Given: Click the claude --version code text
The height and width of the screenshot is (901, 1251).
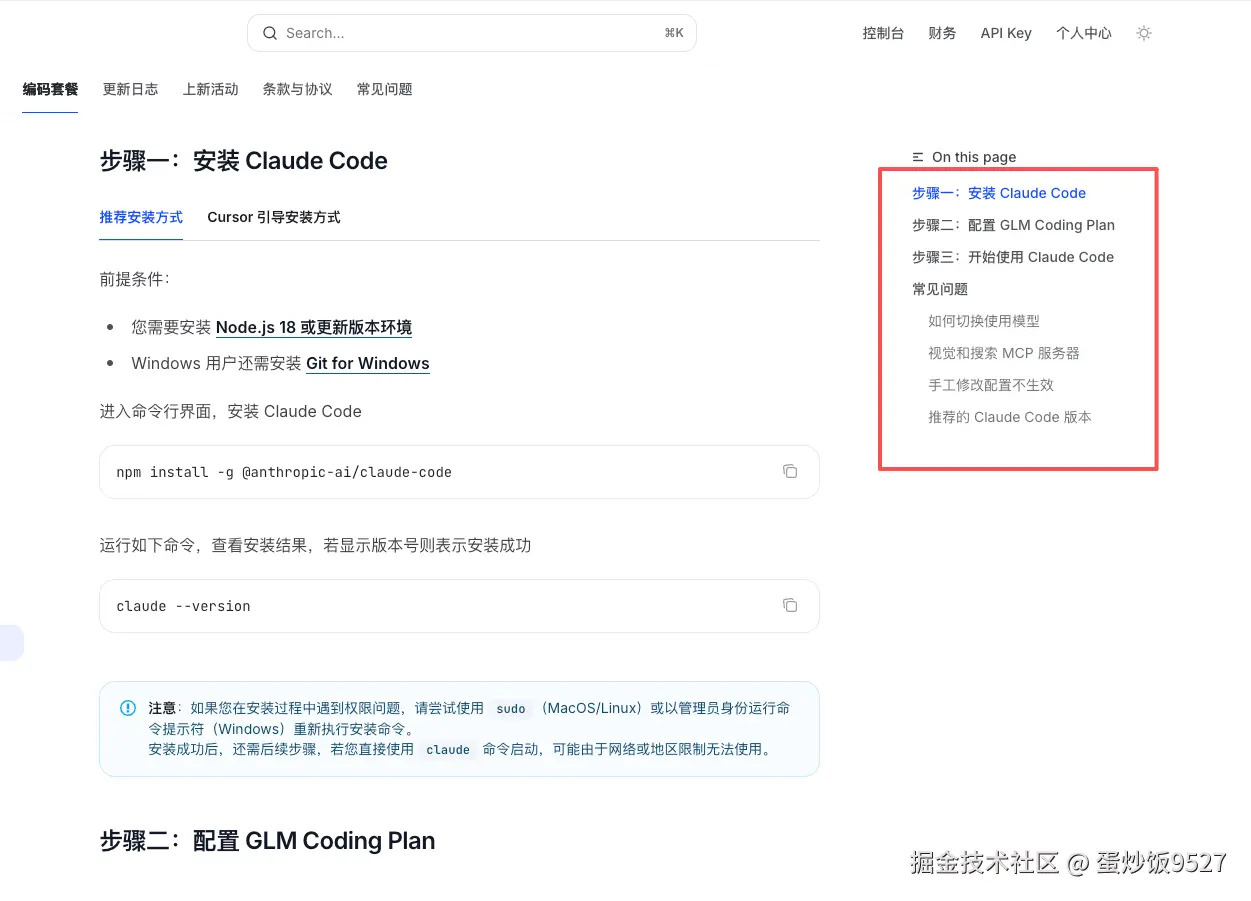Looking at the screenshot, I should 183,606.
